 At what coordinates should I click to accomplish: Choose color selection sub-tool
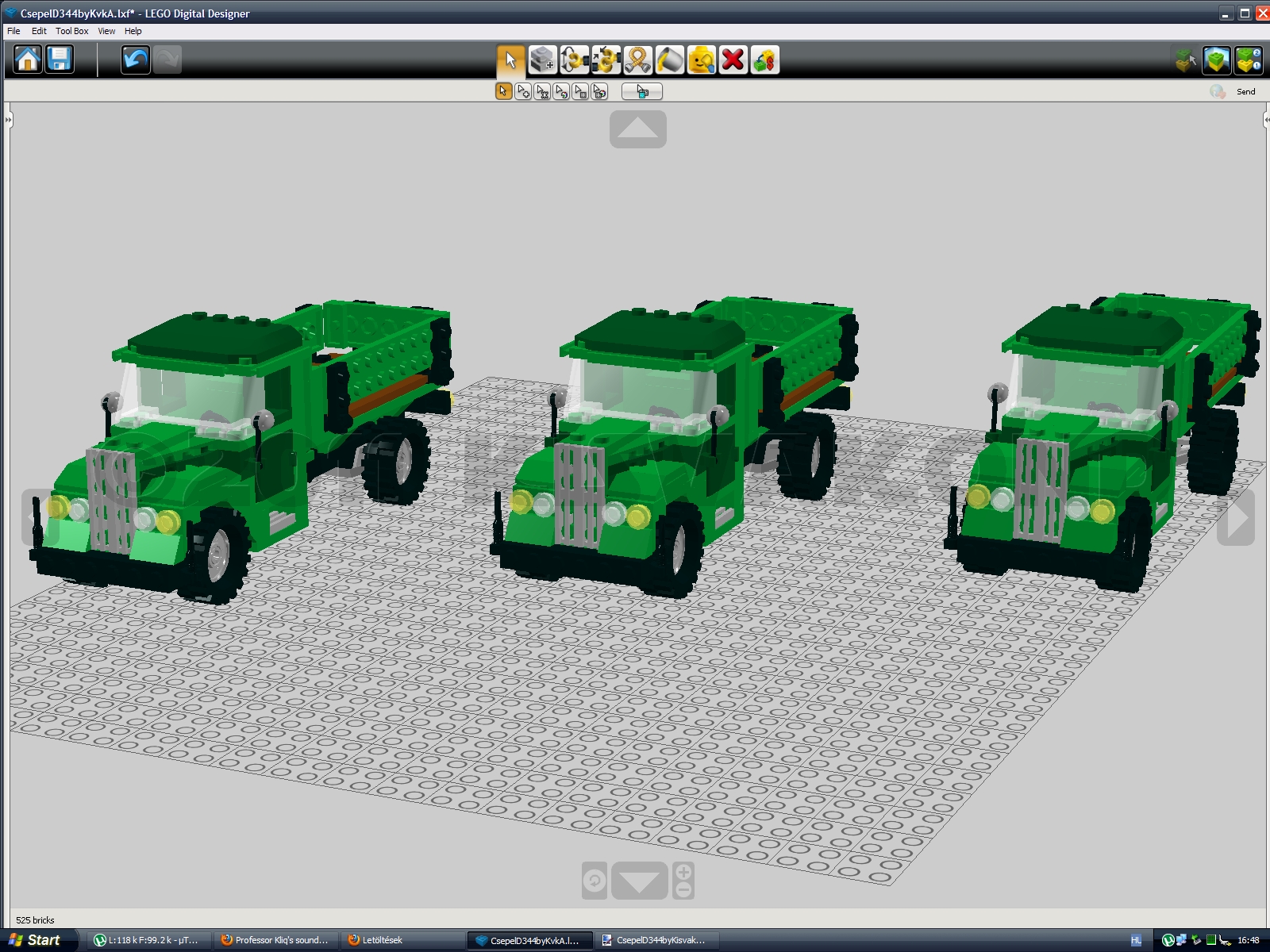coord(561,91)
